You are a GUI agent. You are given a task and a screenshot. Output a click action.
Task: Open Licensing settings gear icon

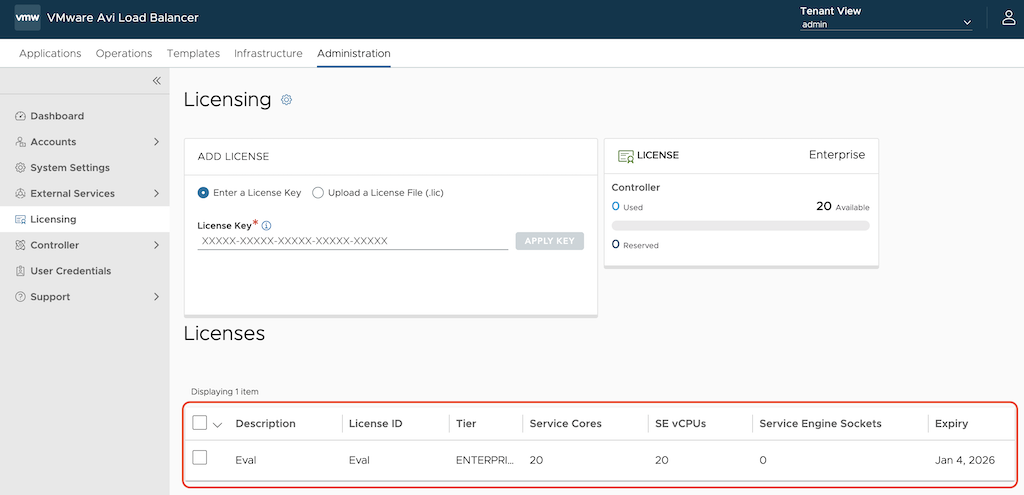pyautogui.click(x=286, y=100)
